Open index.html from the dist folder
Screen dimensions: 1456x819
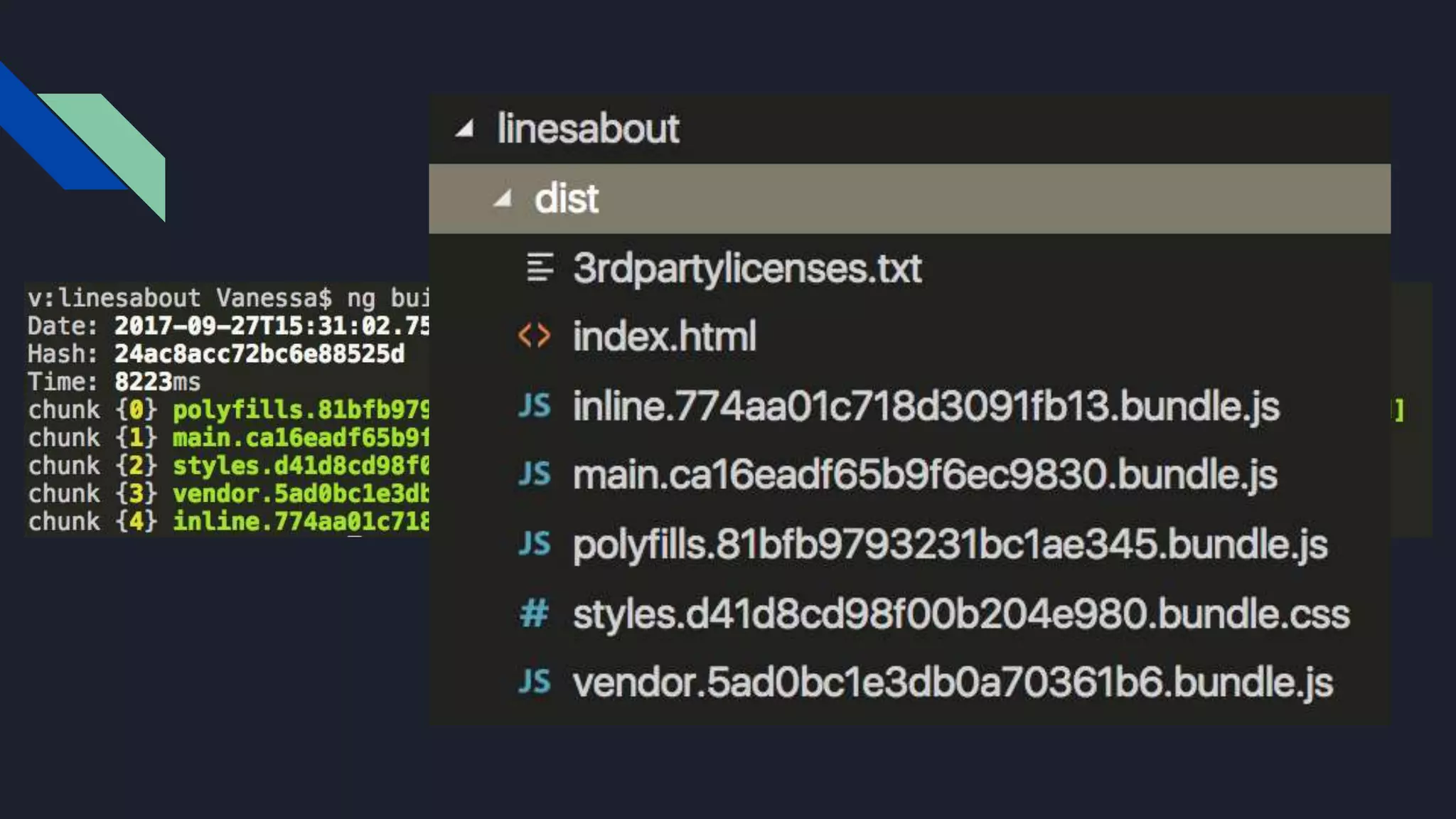(664, 336)
